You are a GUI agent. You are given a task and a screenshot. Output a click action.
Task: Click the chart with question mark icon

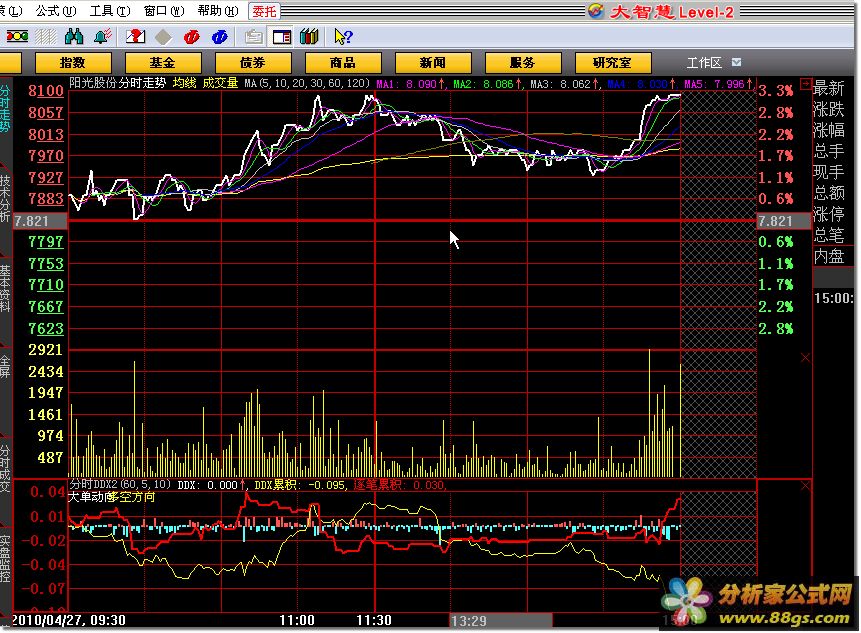coord(136,37)
